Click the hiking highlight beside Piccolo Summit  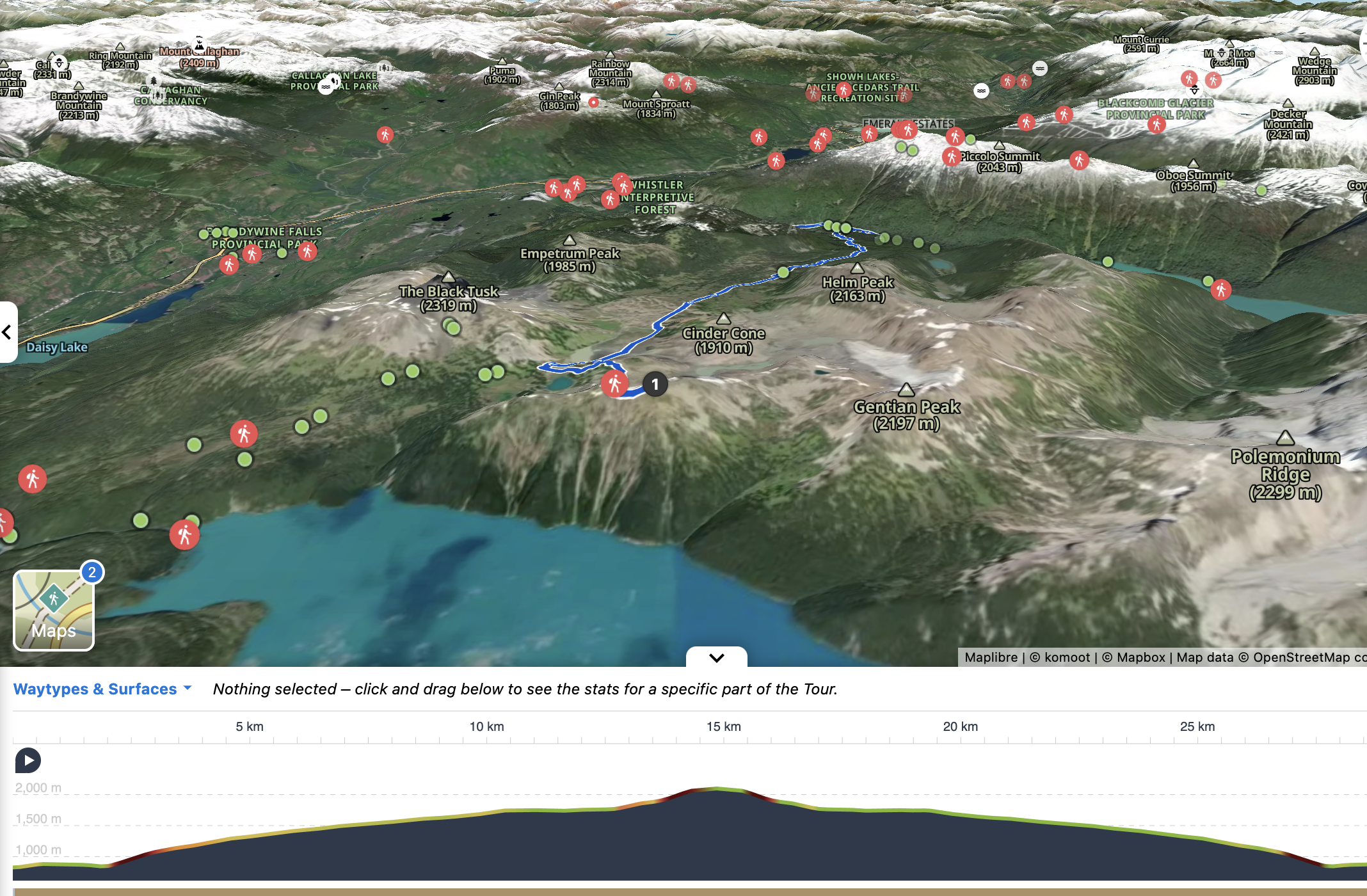(951, 156)
